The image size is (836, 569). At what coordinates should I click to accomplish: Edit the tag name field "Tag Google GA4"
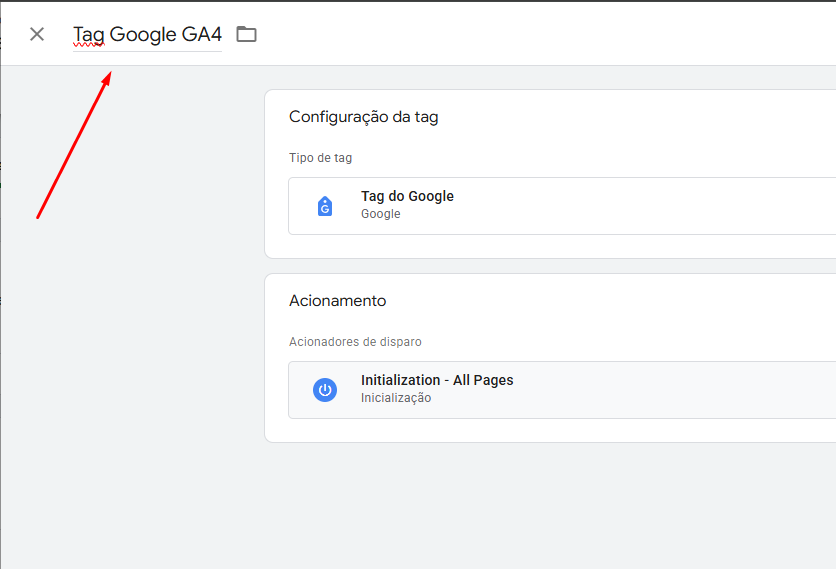pyautogui.click(x=147, y=35)
